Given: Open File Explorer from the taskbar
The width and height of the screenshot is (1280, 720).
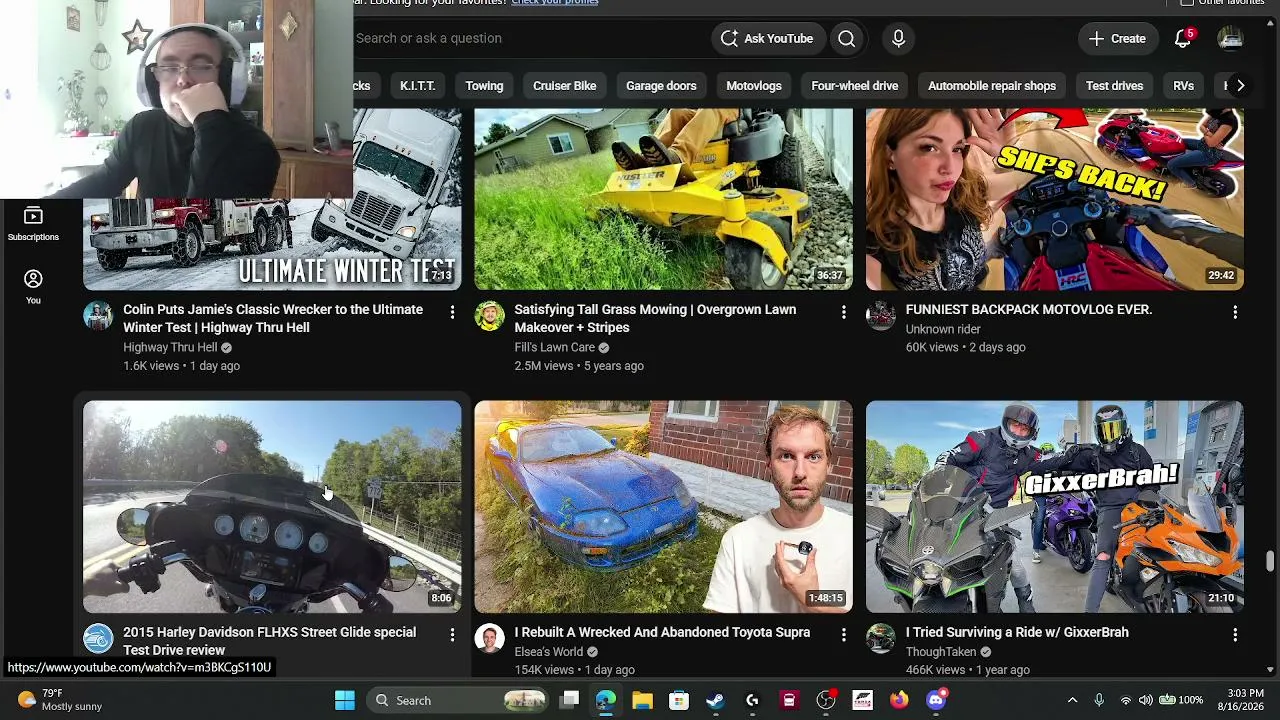Looking at the screenshot, I should point(642,700).
